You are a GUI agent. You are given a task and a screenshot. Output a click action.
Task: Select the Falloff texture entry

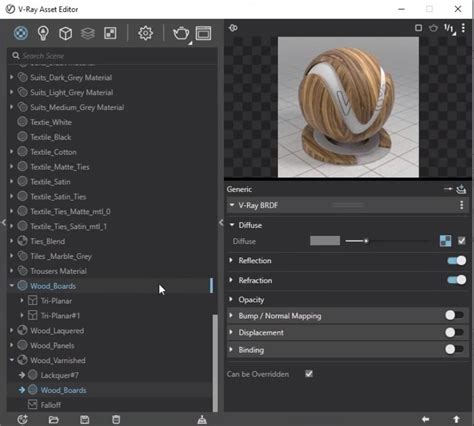(51, 405)
